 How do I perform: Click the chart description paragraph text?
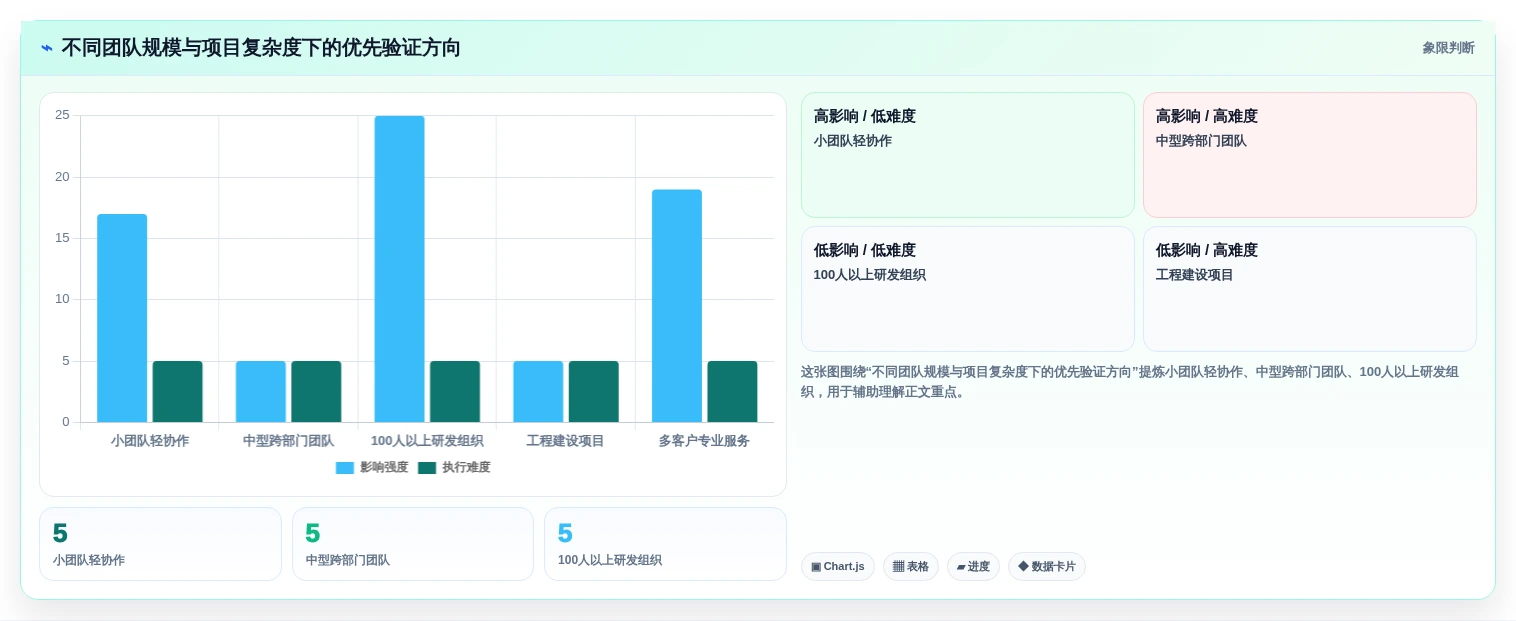(1130, 381)
